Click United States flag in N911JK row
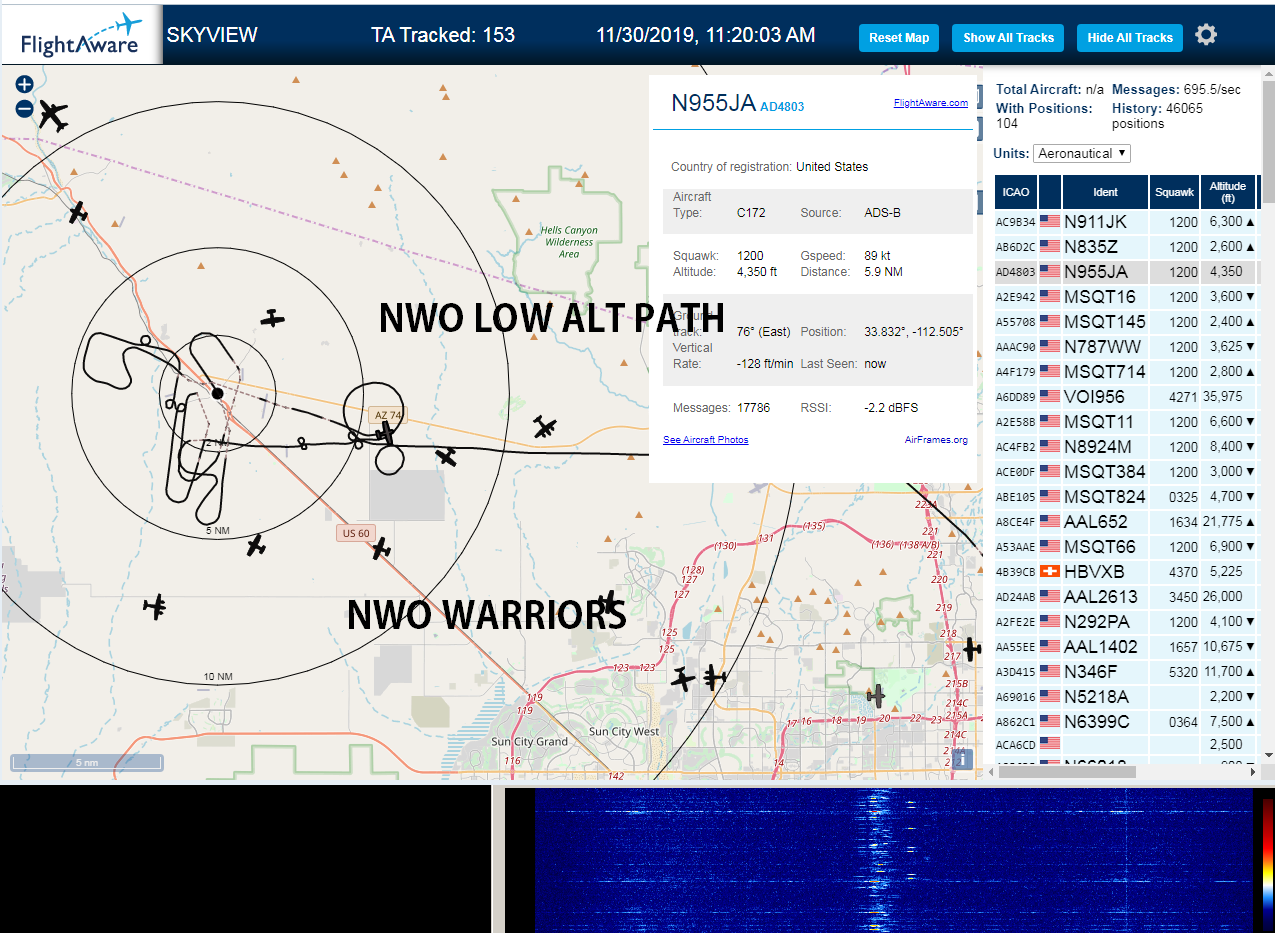The height and width of the screenshot is (933, 1275). coord(1050,222)
